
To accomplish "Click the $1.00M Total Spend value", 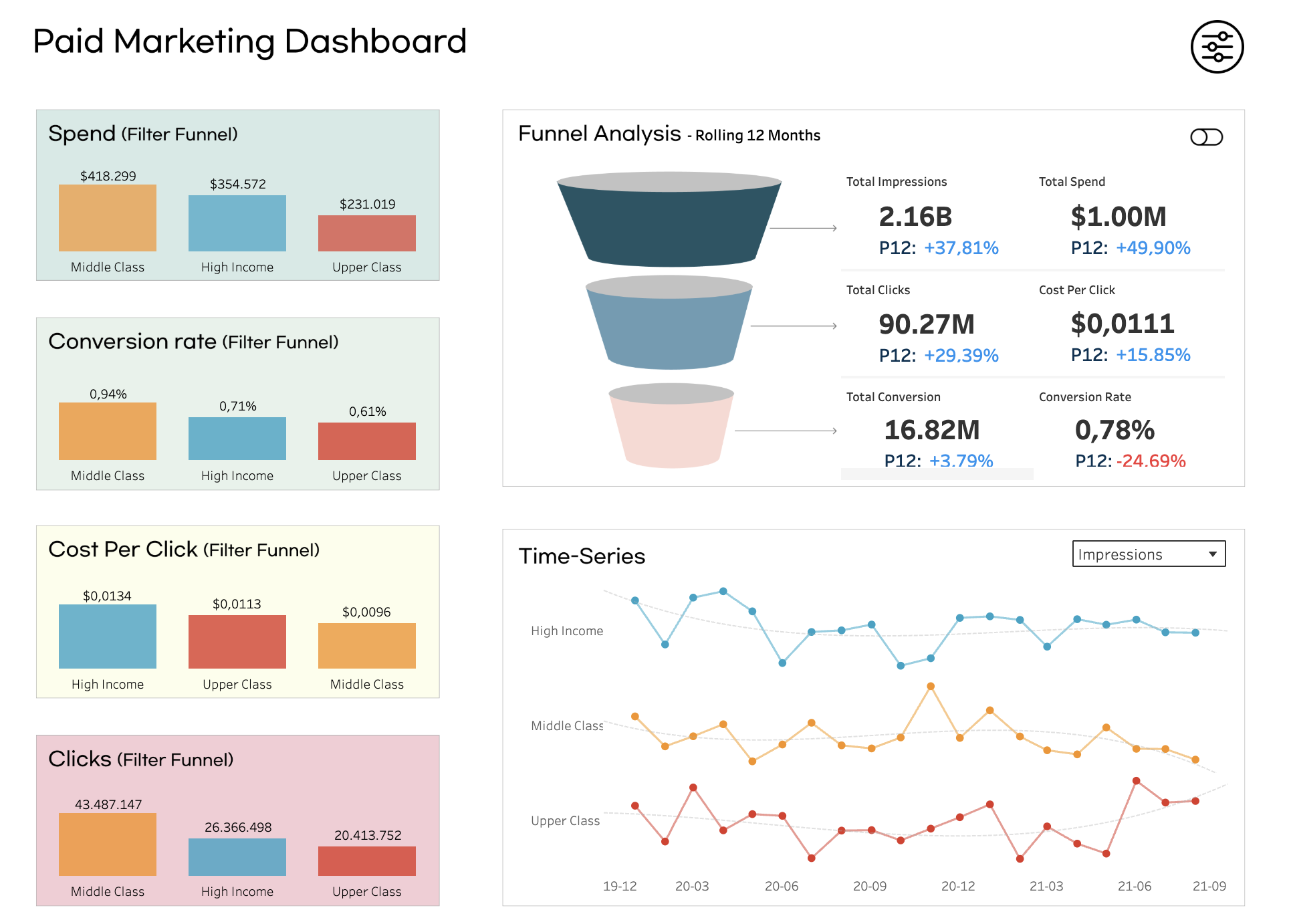I will pyautogui.click(x=1118, y=217).
